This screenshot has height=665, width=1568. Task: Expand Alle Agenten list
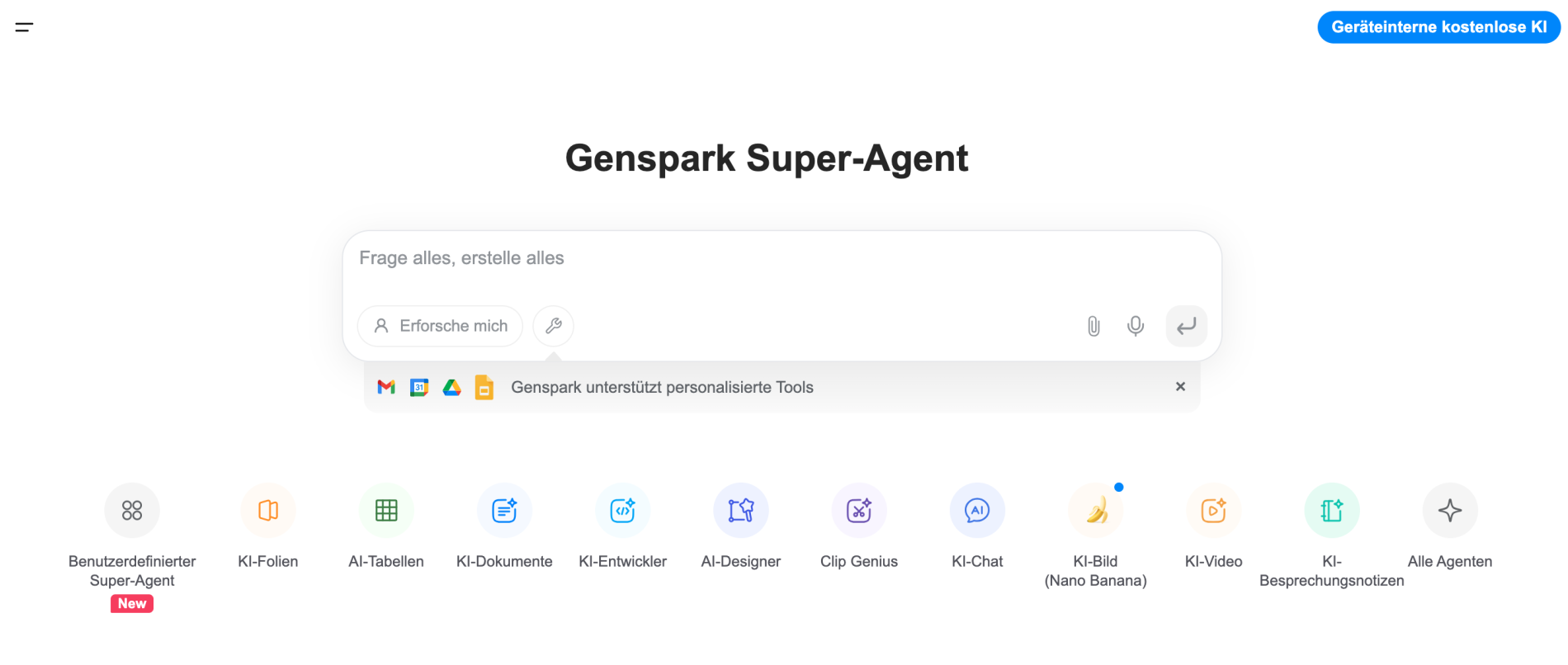[1450, 511]
